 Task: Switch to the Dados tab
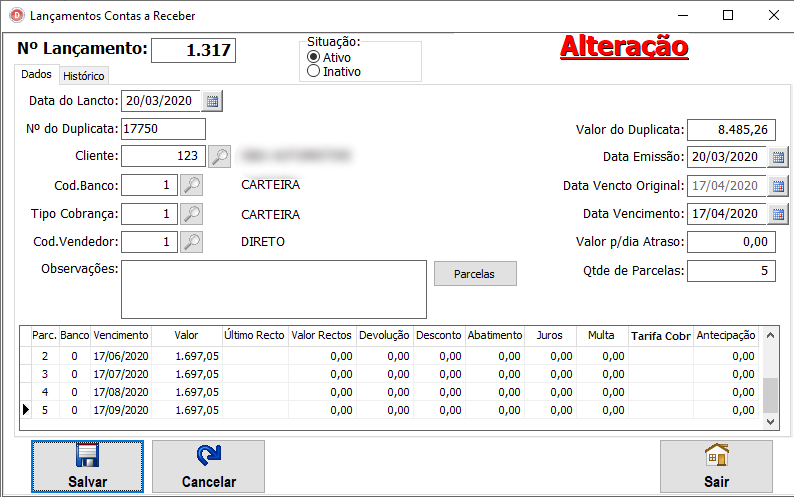pyautogui.click(x=37, y=75)
